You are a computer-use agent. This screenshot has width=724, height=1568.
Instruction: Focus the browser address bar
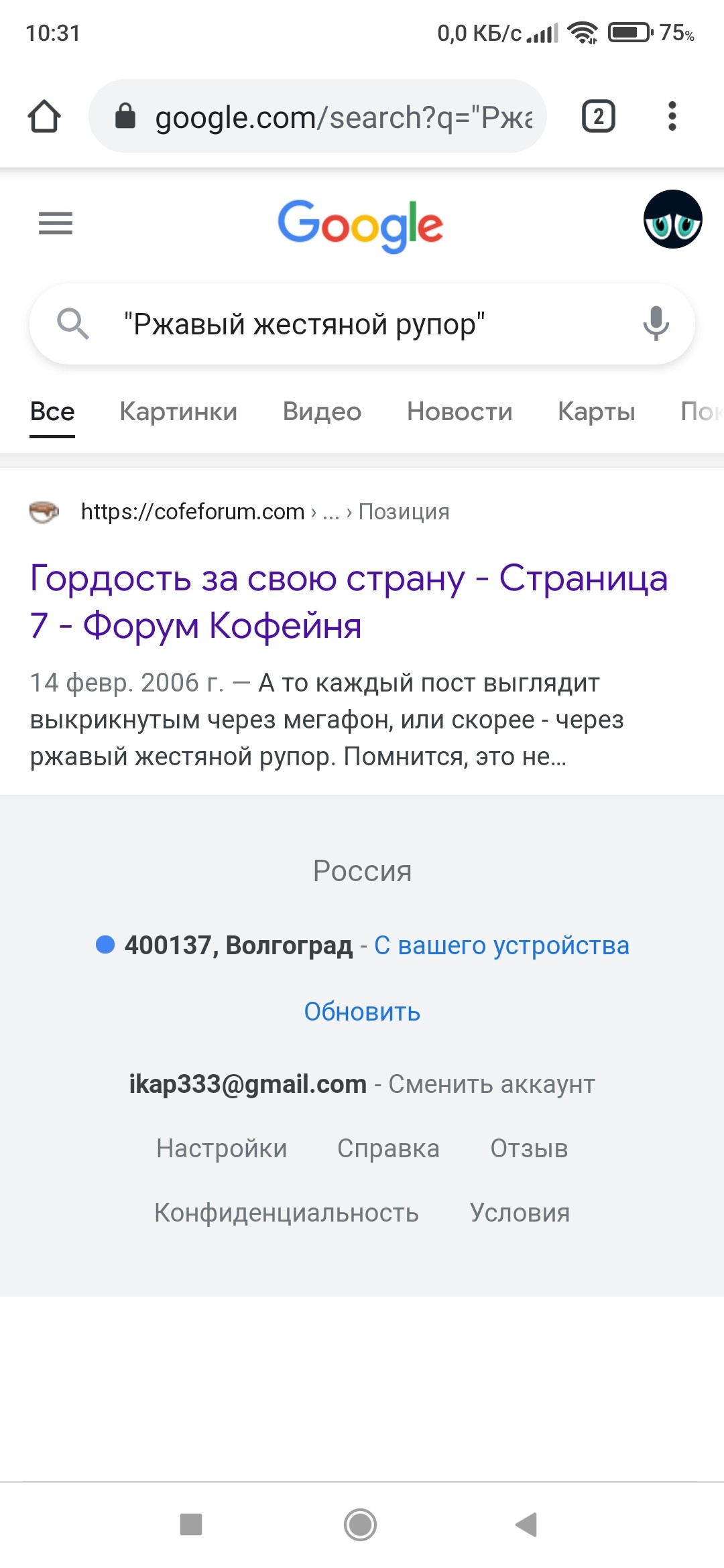(x=335, y=117)
